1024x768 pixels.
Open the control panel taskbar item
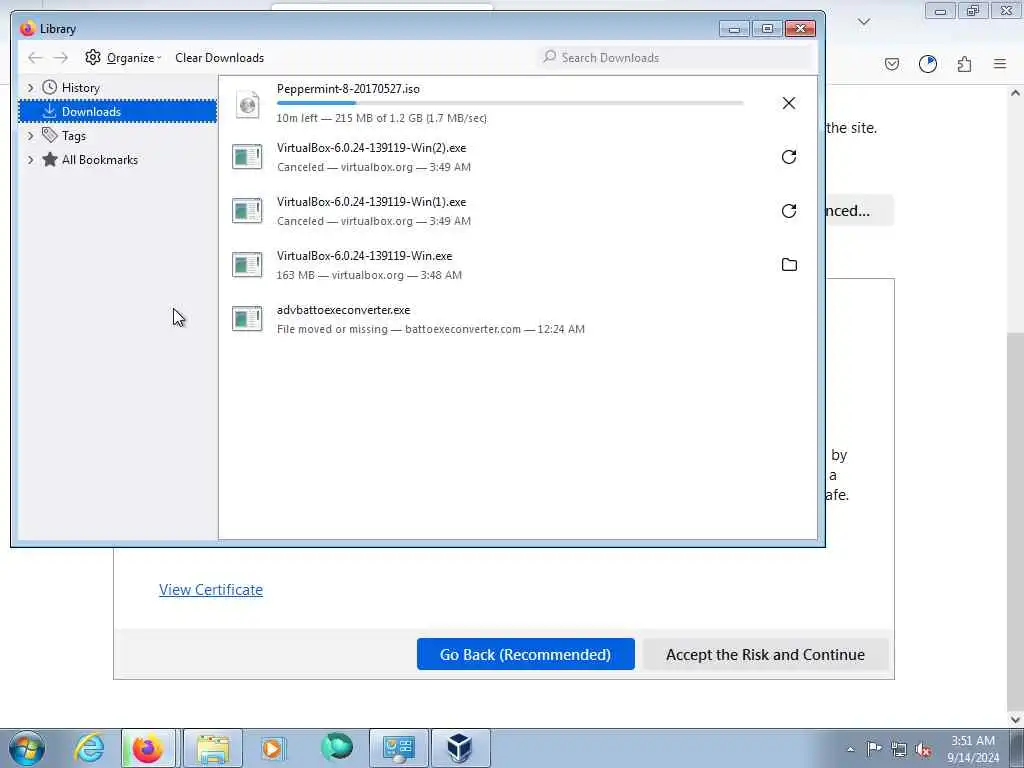pyautogui.click(x=399, y=748)
